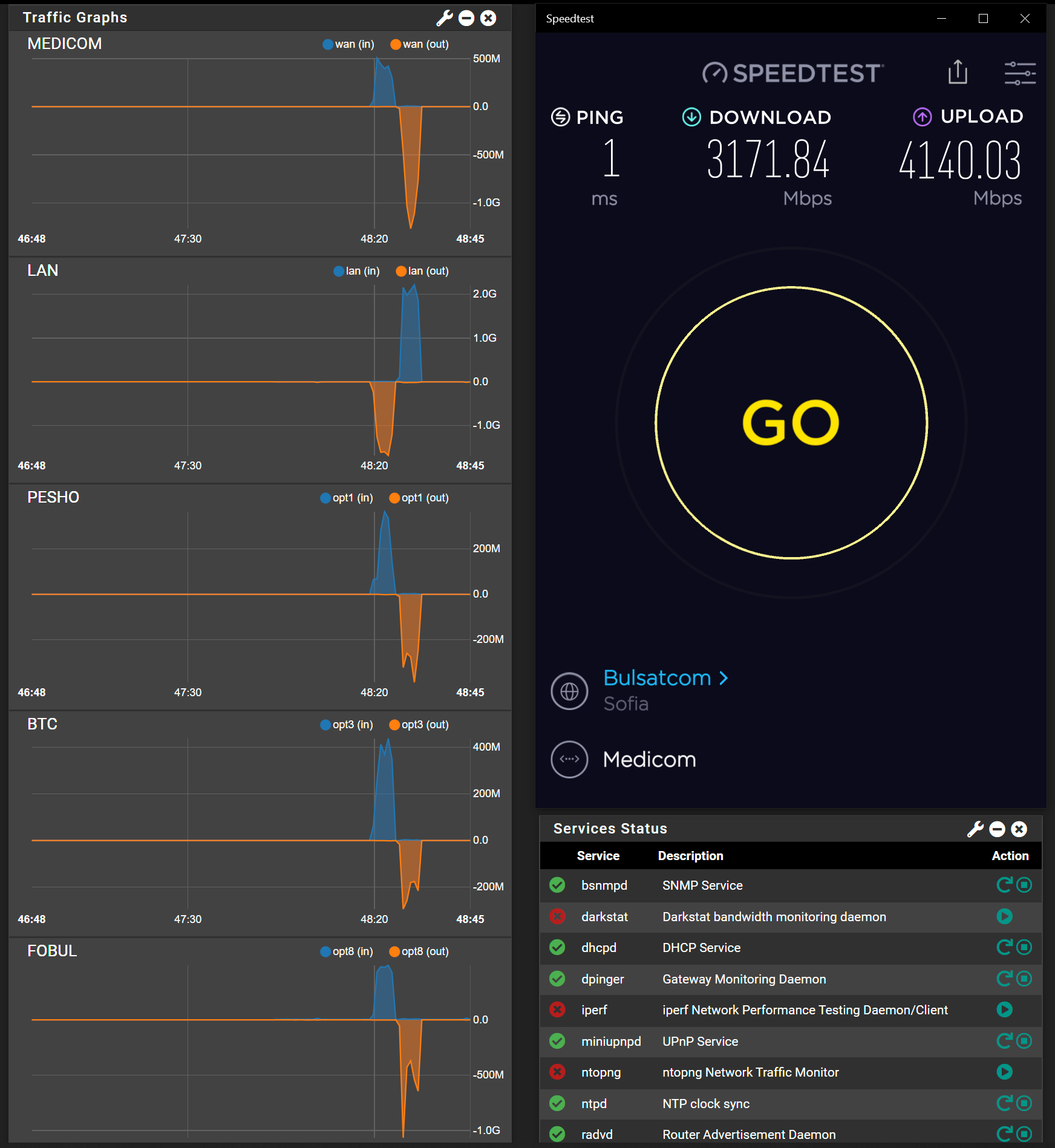1055x1148 pixels.
Task: Click the Medicom connection icon
Action: click(x=569, y=759)
